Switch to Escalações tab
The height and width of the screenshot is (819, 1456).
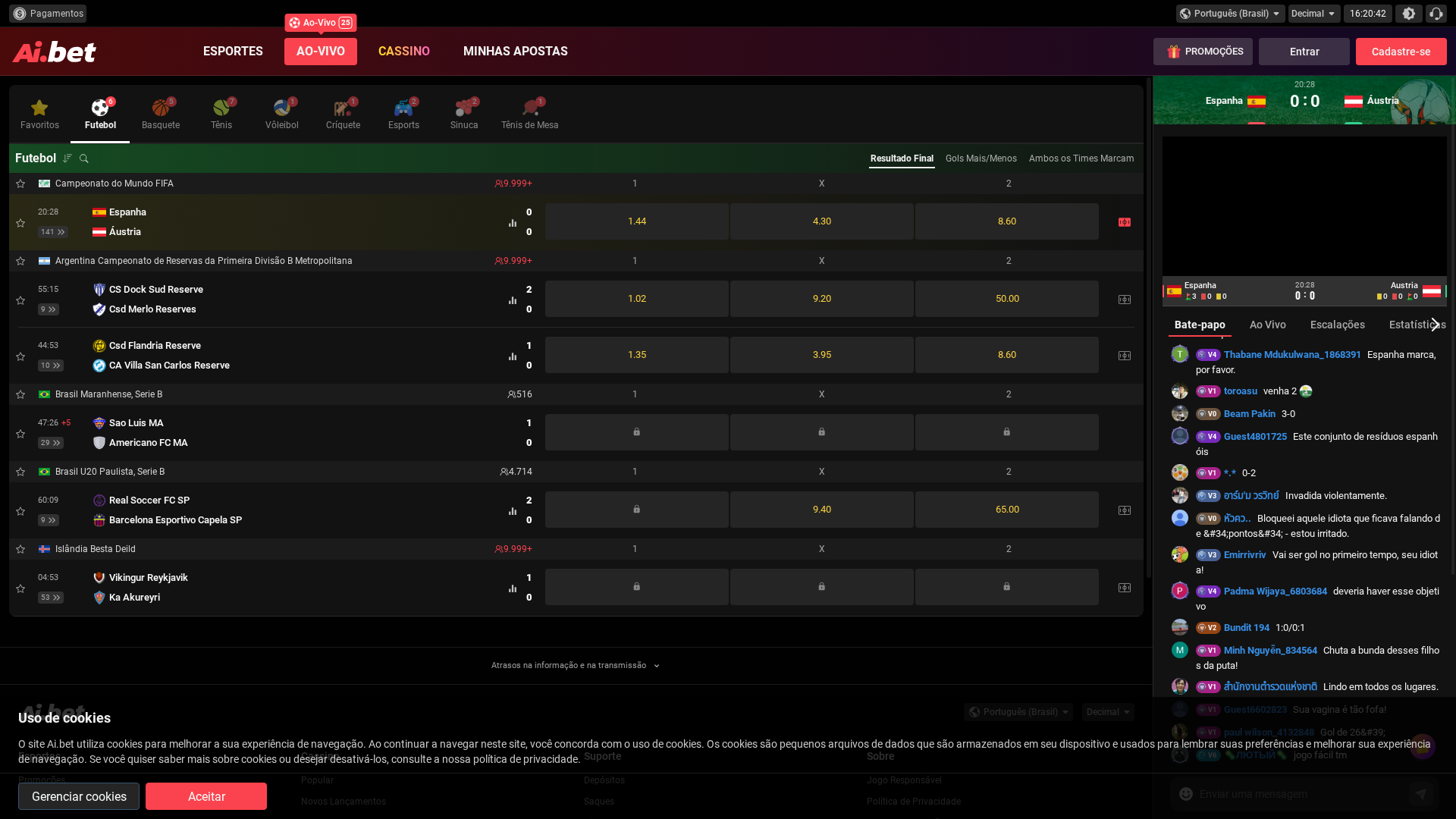(1338, 325)
